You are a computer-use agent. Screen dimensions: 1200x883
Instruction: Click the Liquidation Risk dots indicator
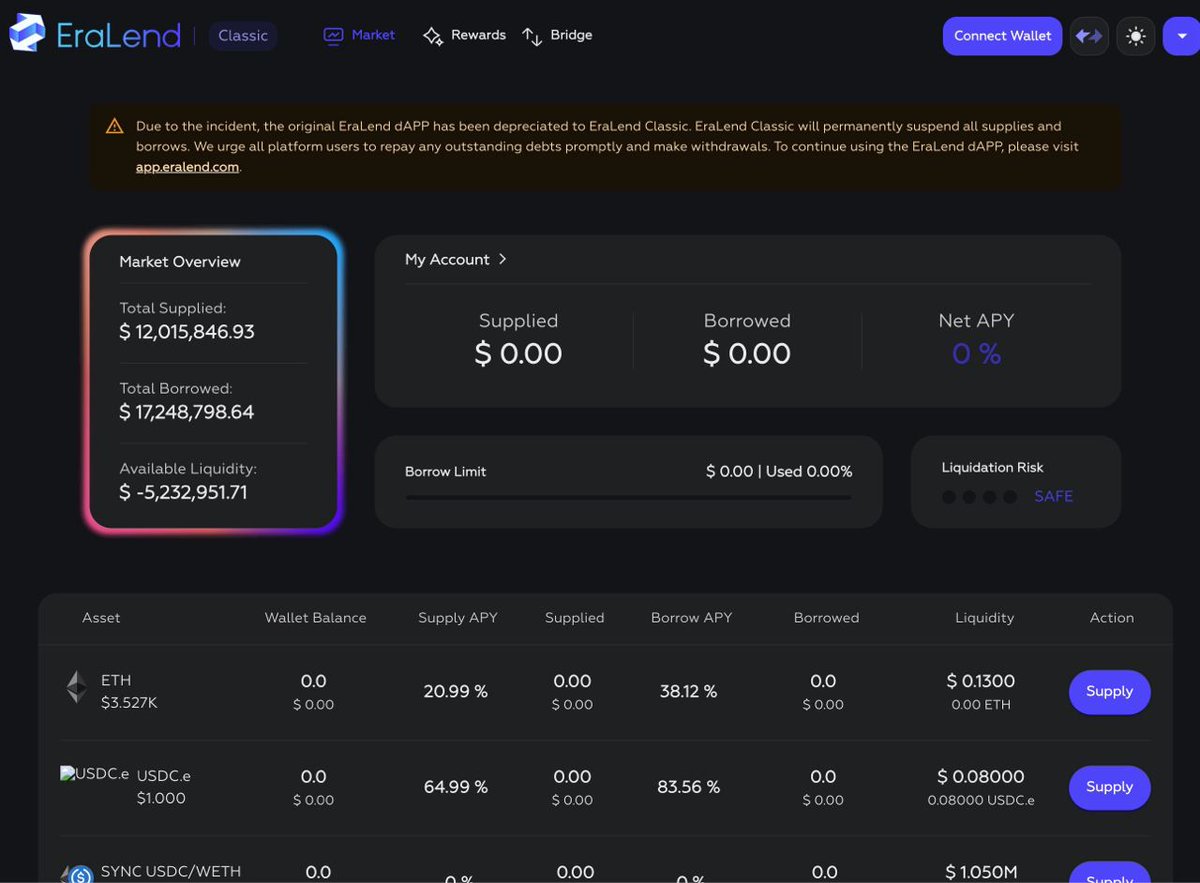point(979,497)
